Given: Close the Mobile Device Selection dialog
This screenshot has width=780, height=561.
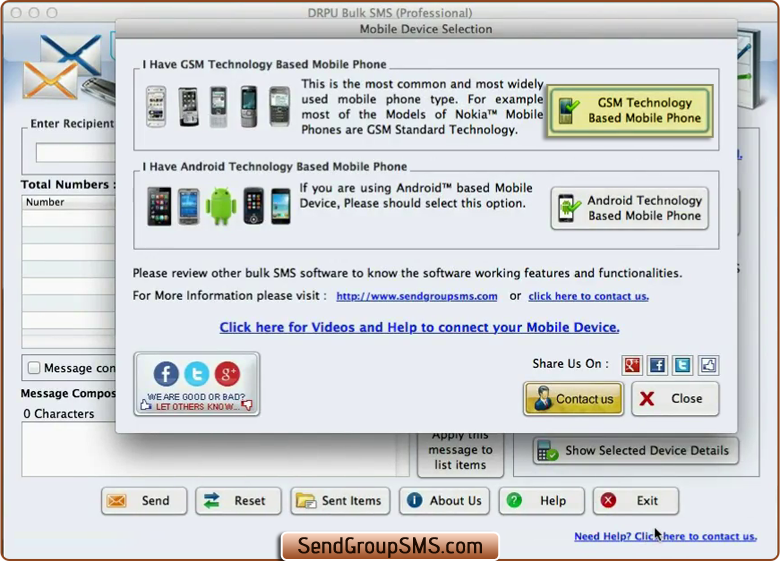Looking at the screenshot, I should pos(675,398).
